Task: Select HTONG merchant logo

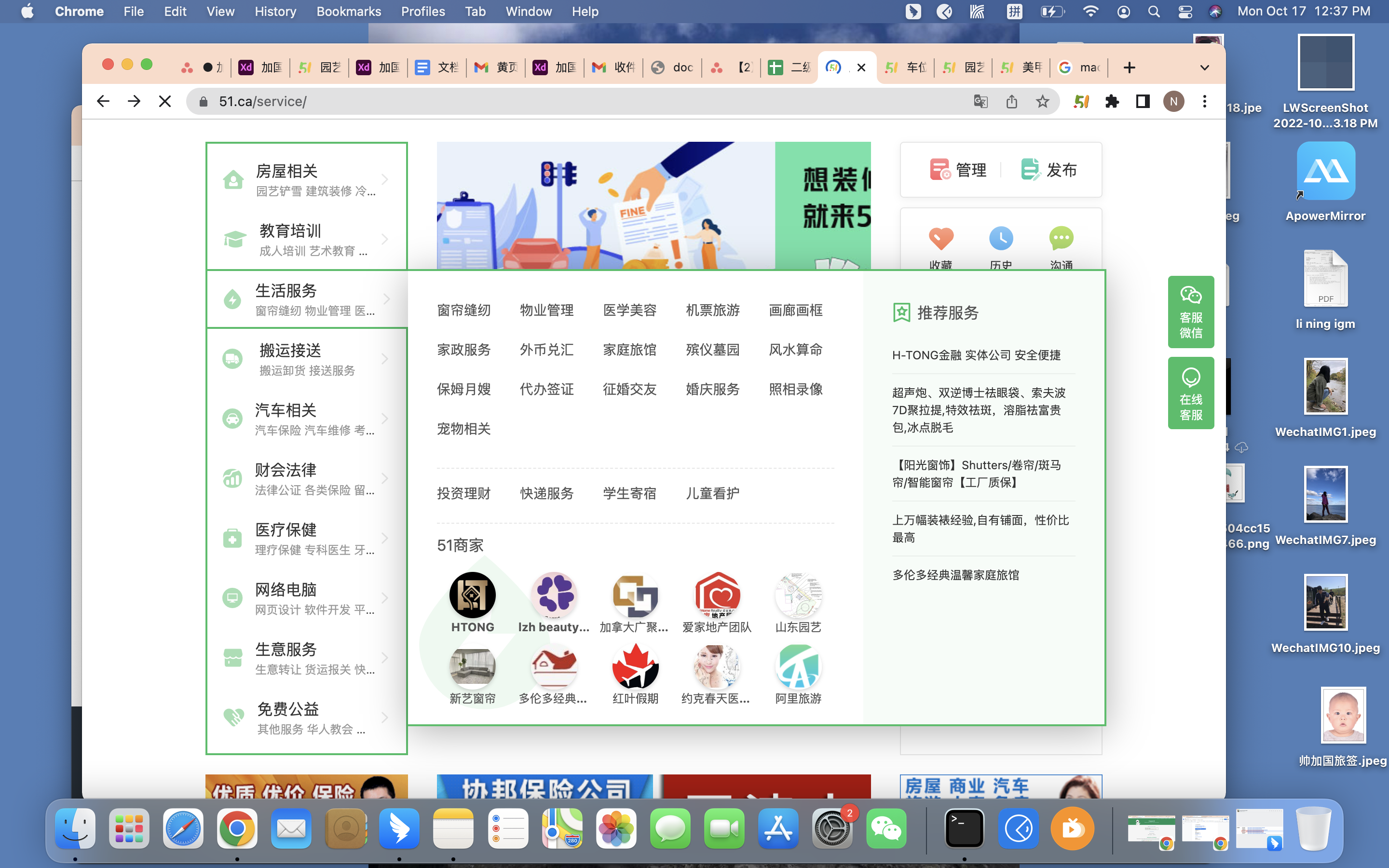Action: pos(472,595)
